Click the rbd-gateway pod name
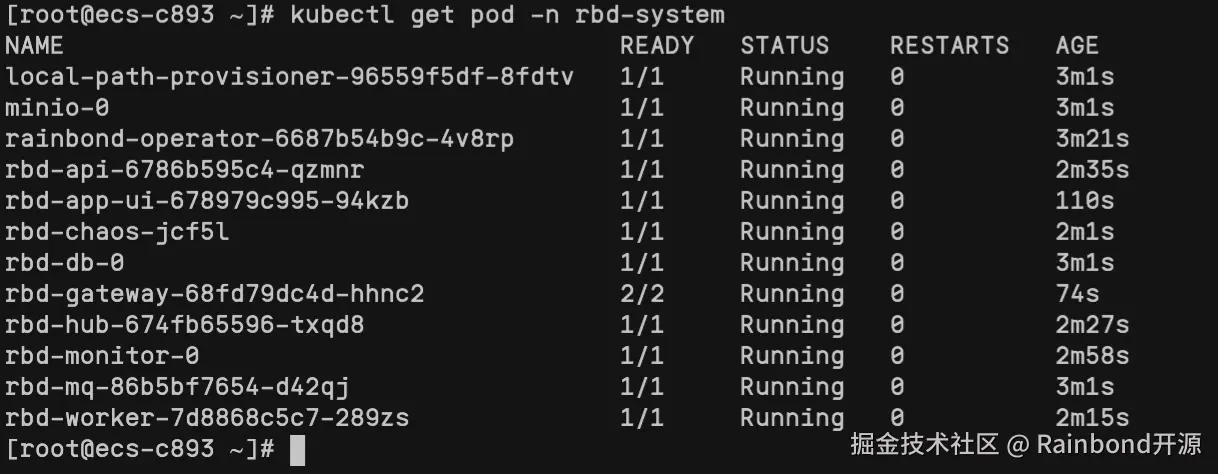 (x=214, y=294)
